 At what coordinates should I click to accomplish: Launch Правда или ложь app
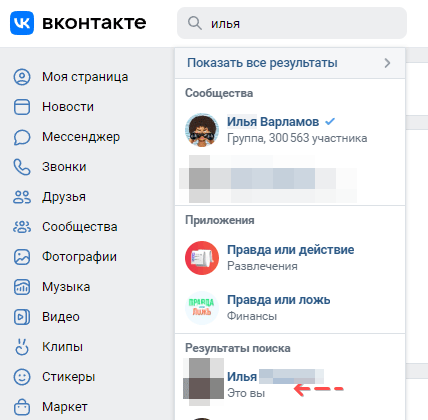coord(279,300)
